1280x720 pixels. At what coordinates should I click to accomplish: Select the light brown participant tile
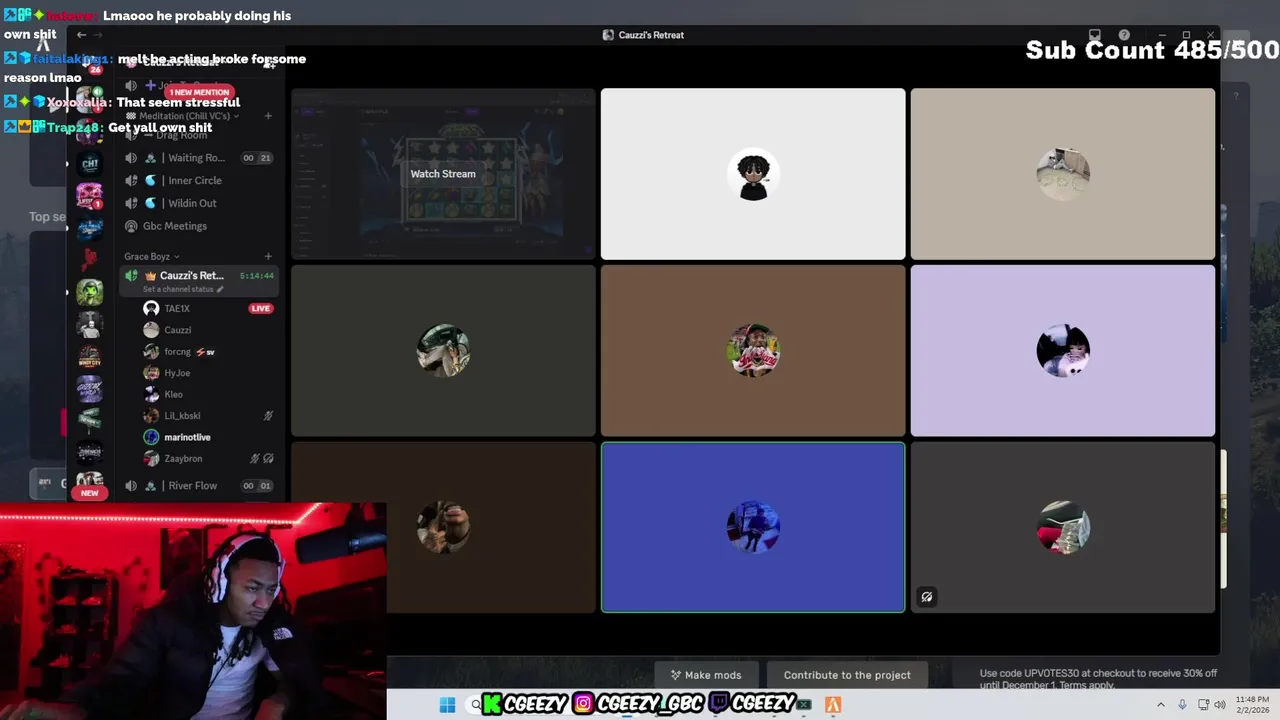pyautogui.click(x=753, y=351)
